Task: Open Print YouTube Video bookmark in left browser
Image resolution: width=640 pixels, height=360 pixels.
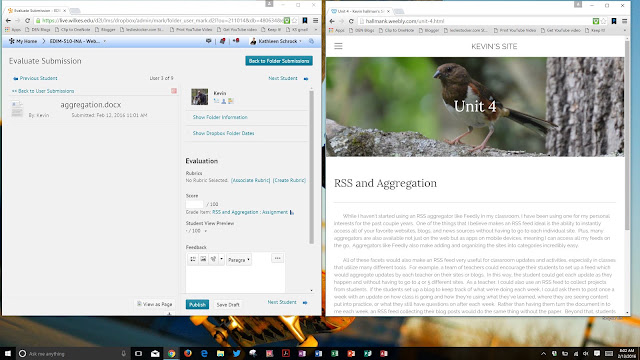Action: click(191, 30)
